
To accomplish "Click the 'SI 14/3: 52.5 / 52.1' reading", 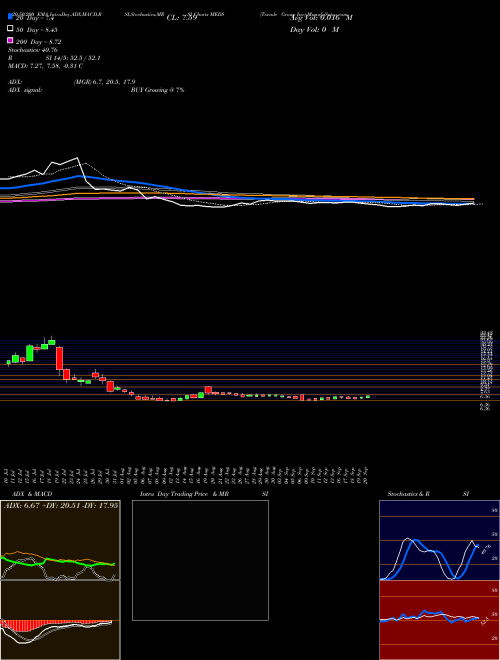I will point(73,58).
